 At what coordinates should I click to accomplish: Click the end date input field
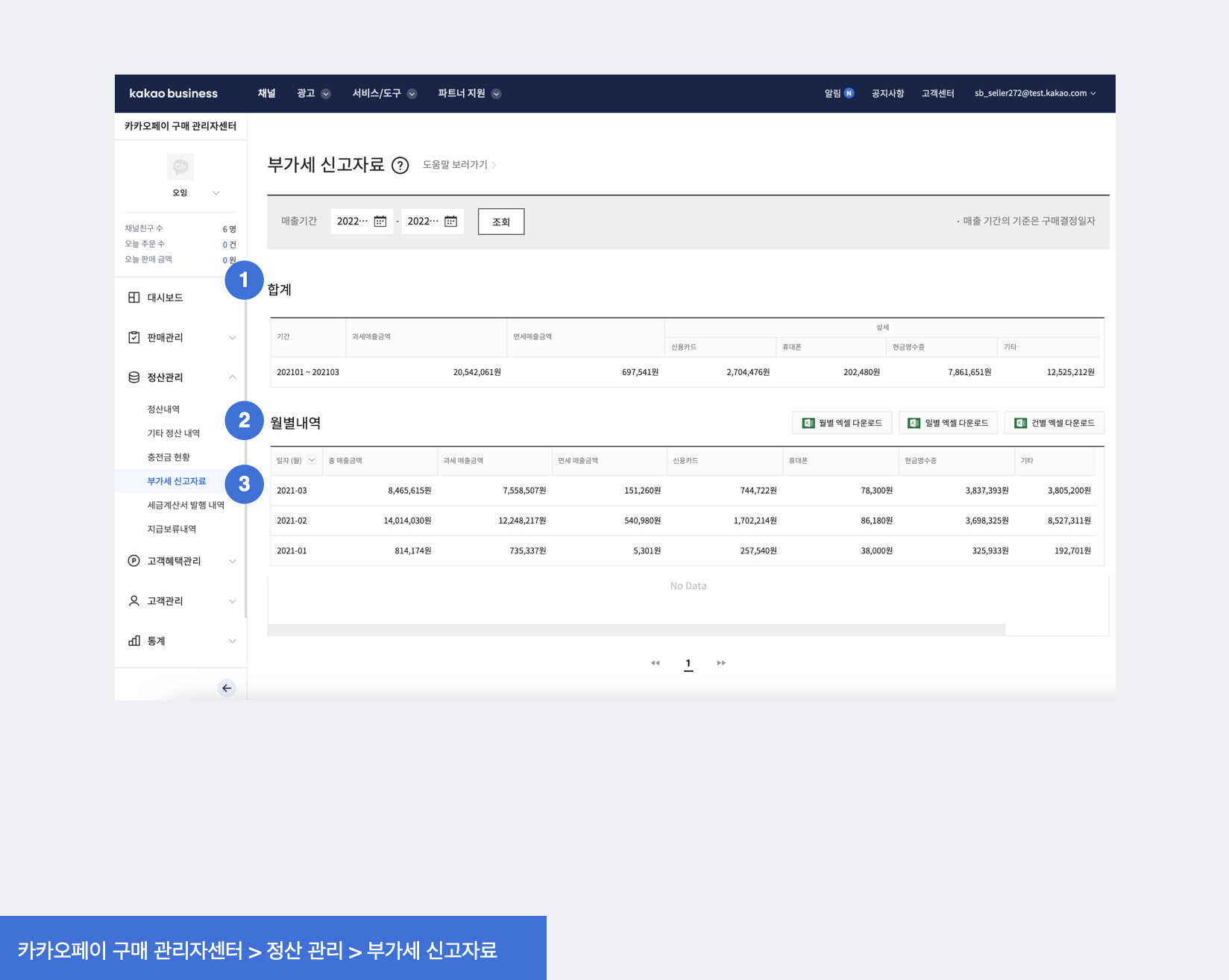tap(433, 222)
